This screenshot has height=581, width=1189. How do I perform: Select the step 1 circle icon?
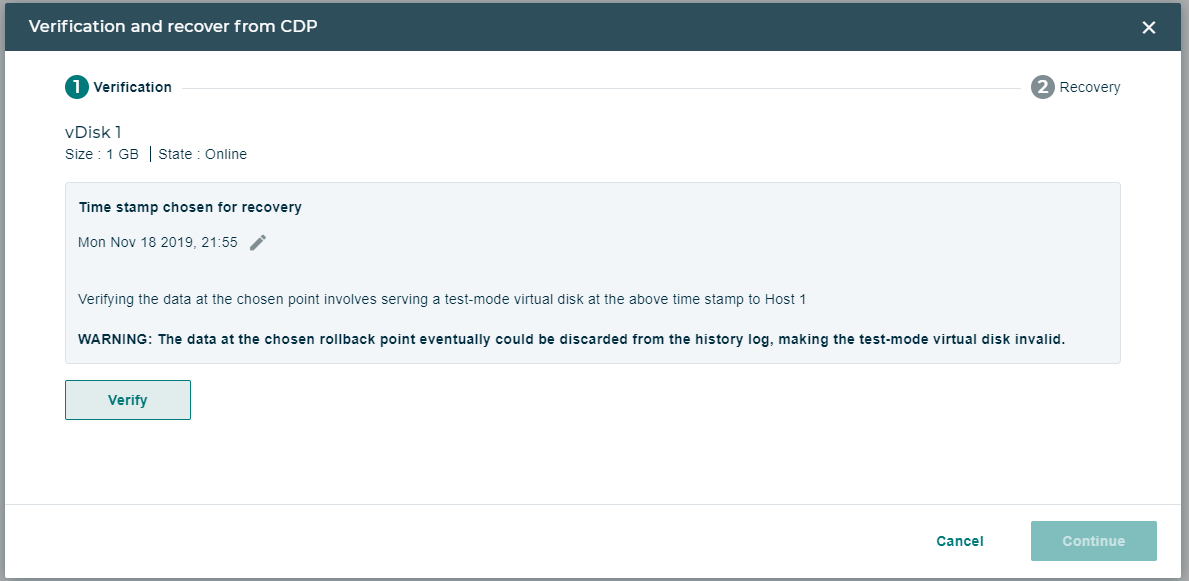(77, 87)
